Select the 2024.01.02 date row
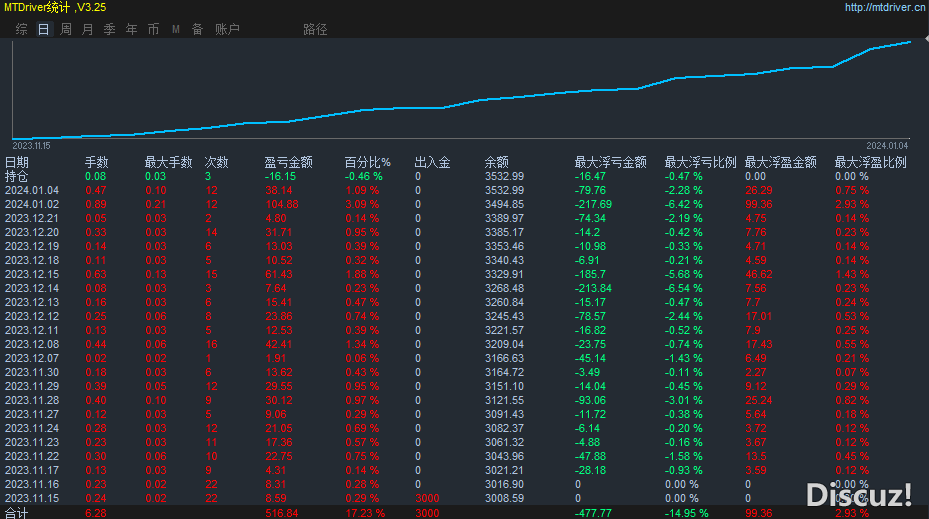This screenshot has height=519, width=929. click(x=464, y=204)
